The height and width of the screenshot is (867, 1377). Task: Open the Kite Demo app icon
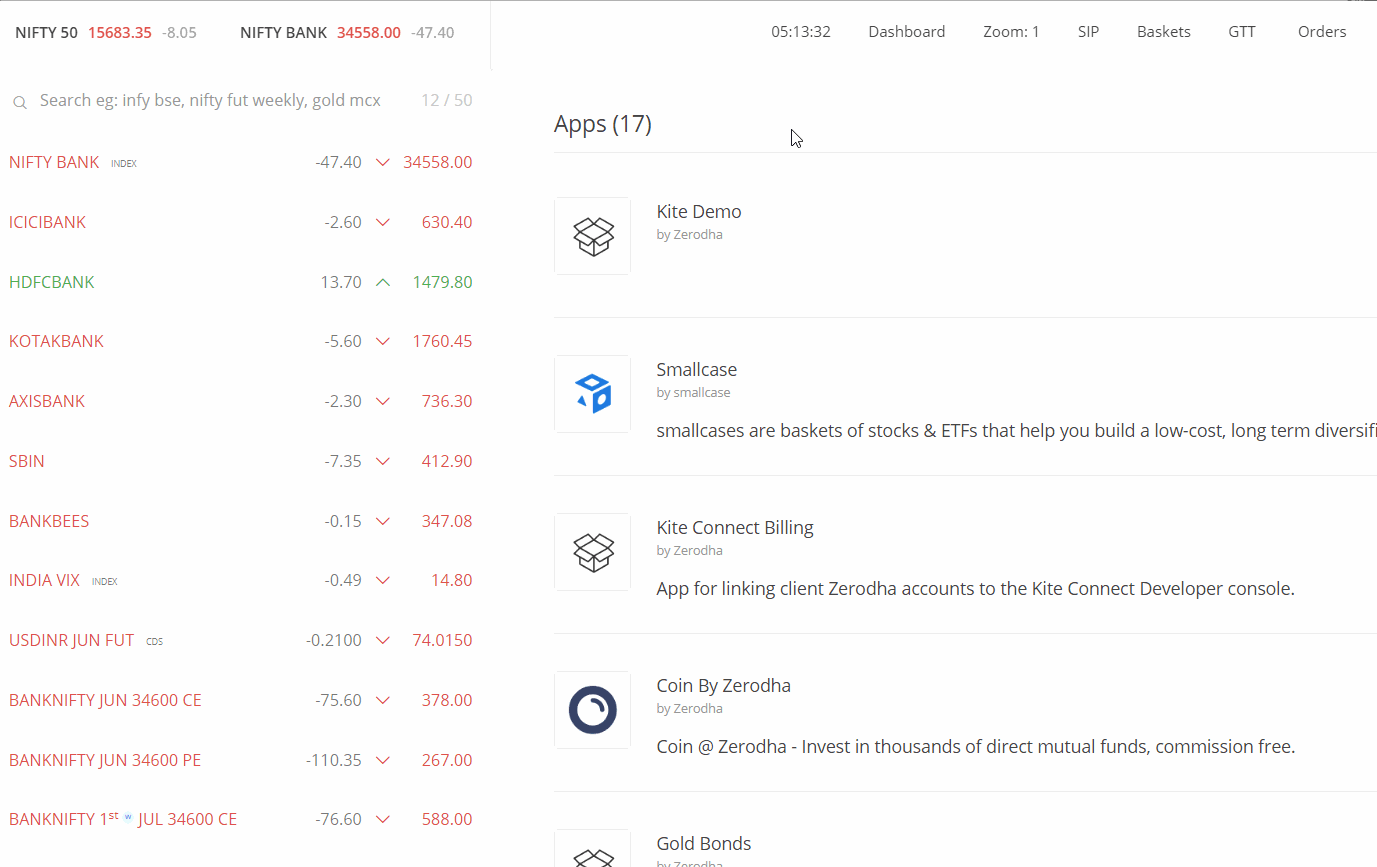point(592,236)
